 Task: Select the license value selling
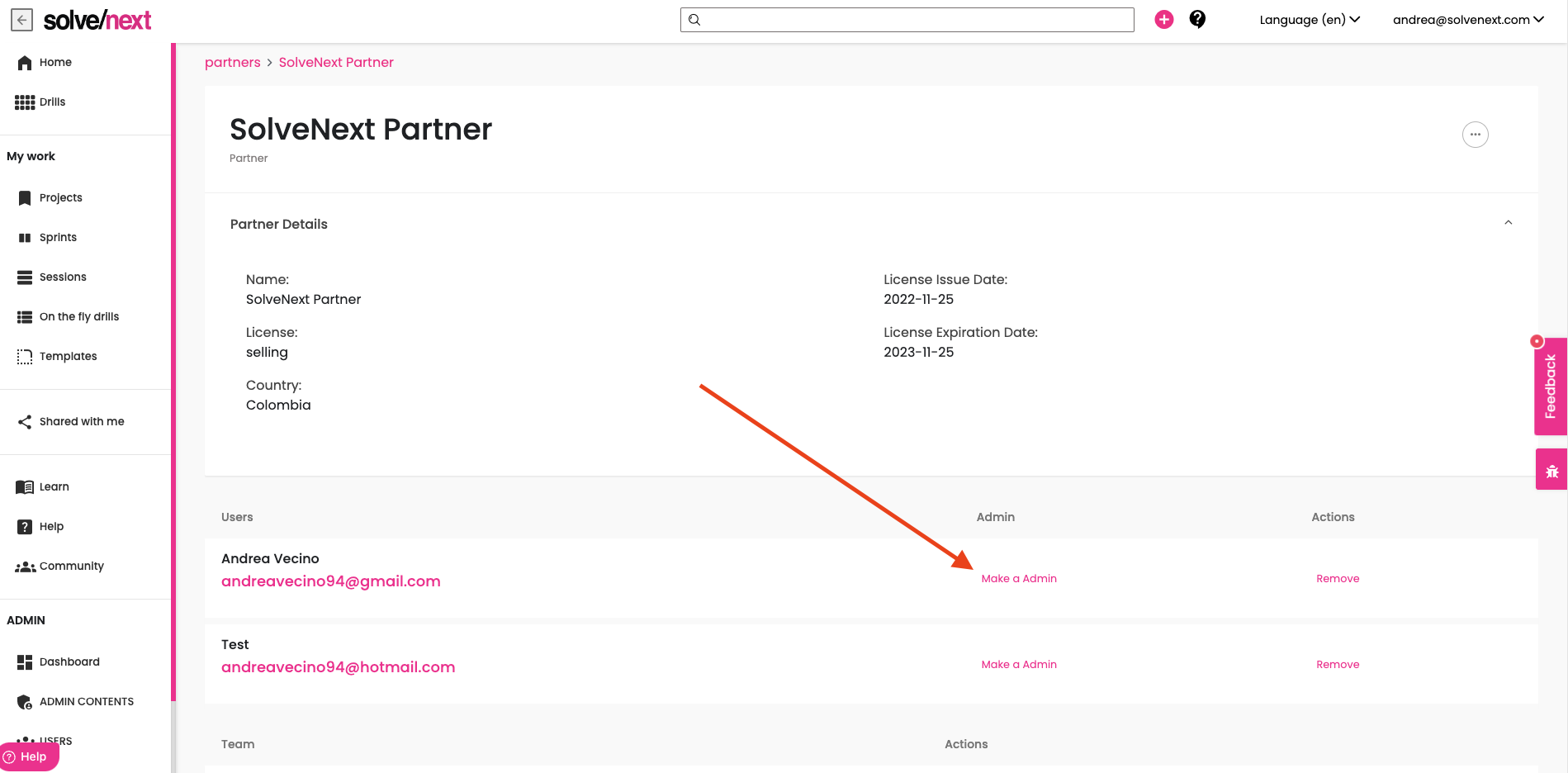pos(267,353)
